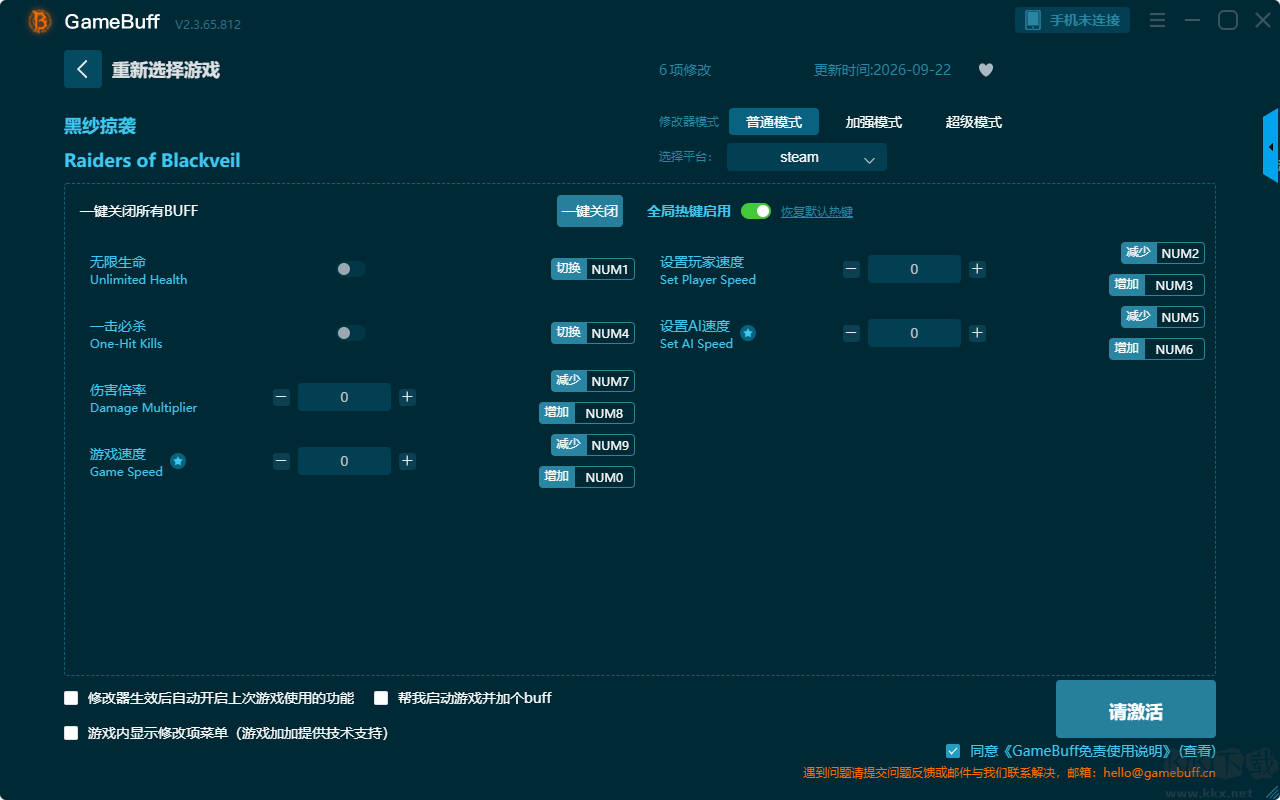This screenshot has height=800, width=1280.
Task: Click the Set Player Speed value field
Action: pos(914,269)
